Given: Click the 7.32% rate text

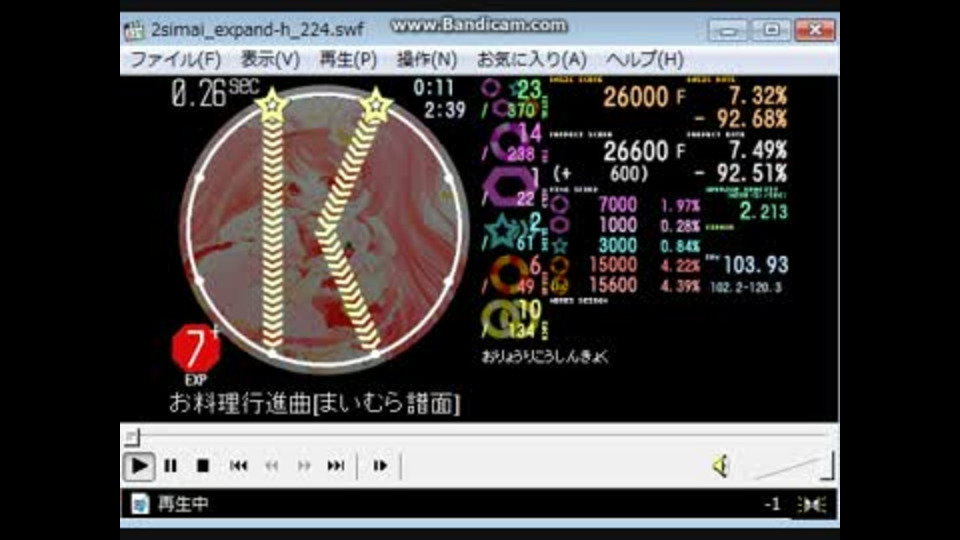Looking at the screenshot, I should pyautogui.click(x=757, y=96).
